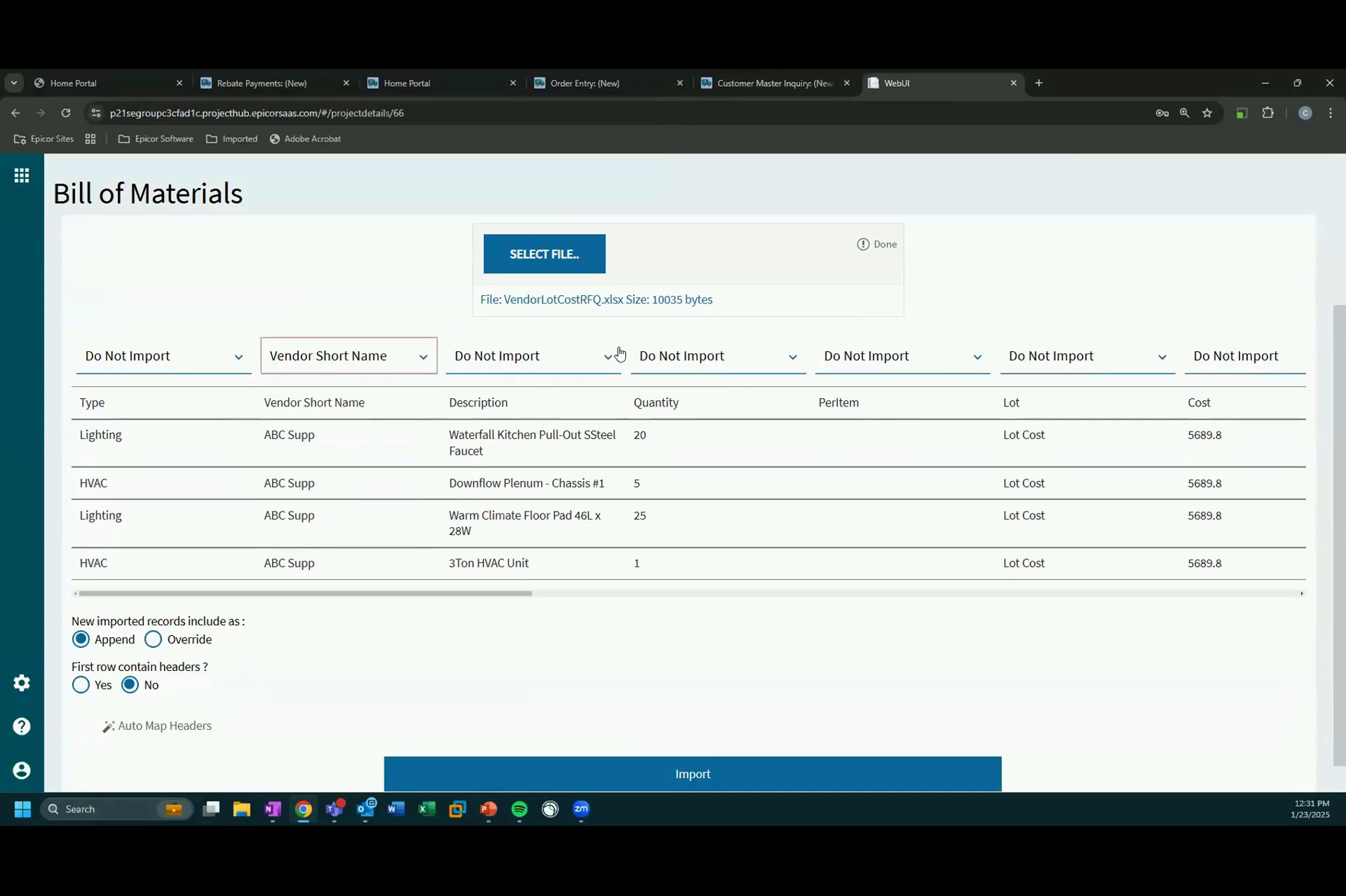This screenshot has width=1346, height=896.
Task: Open the Vendor Short Name mapping dropdown
Action: [349, 356]
